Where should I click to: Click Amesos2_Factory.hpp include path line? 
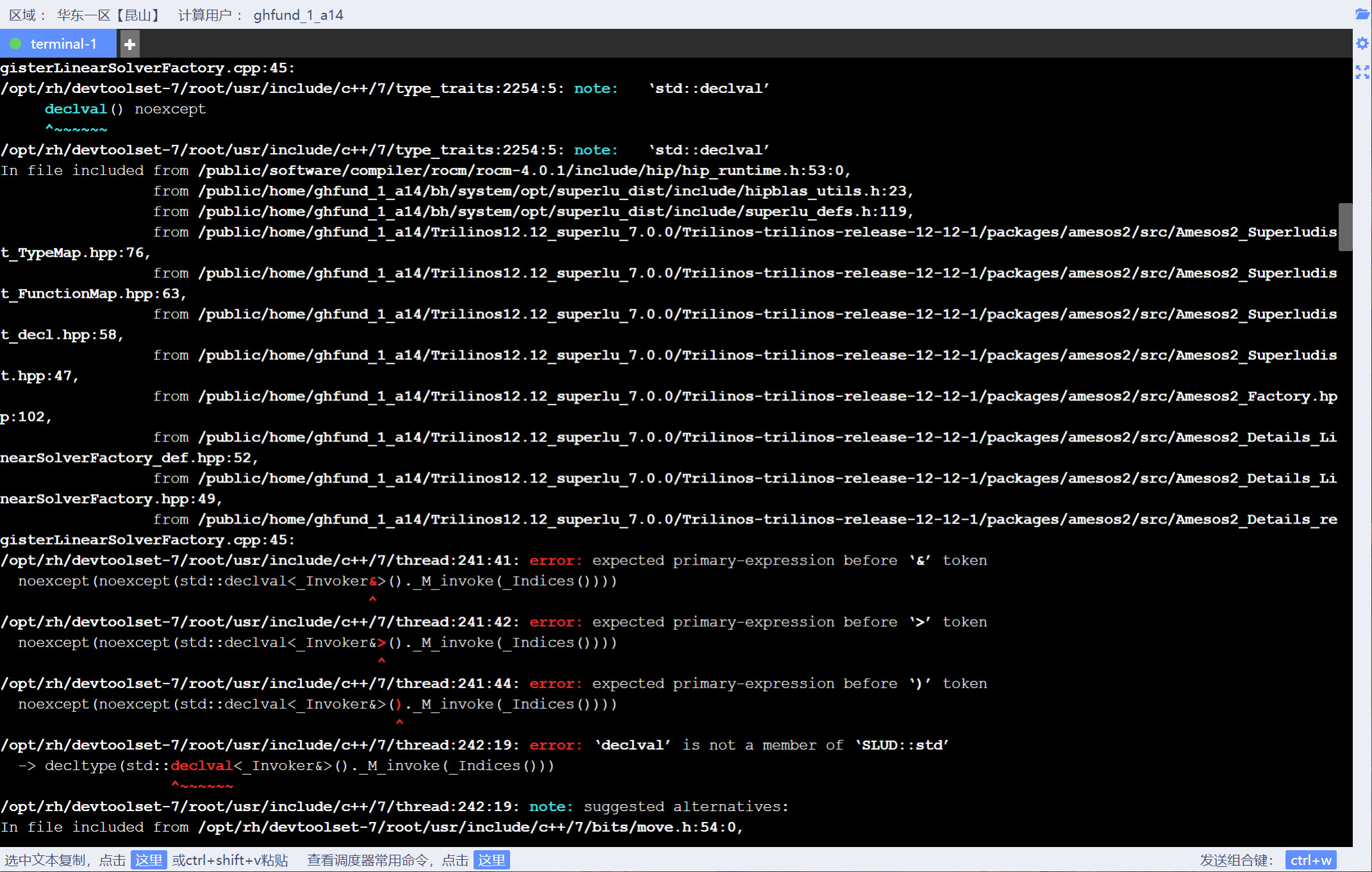(767, 396)
